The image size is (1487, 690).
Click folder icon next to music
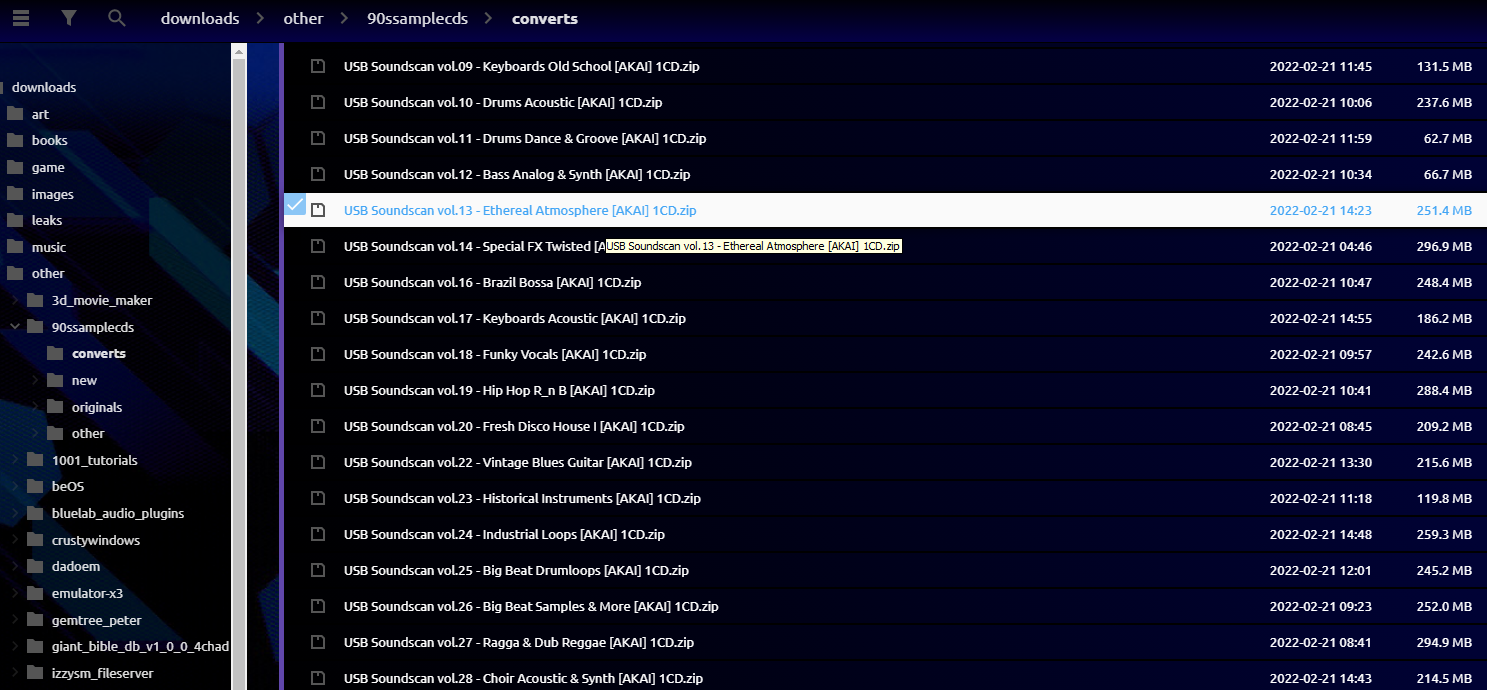tap(15, 247)
